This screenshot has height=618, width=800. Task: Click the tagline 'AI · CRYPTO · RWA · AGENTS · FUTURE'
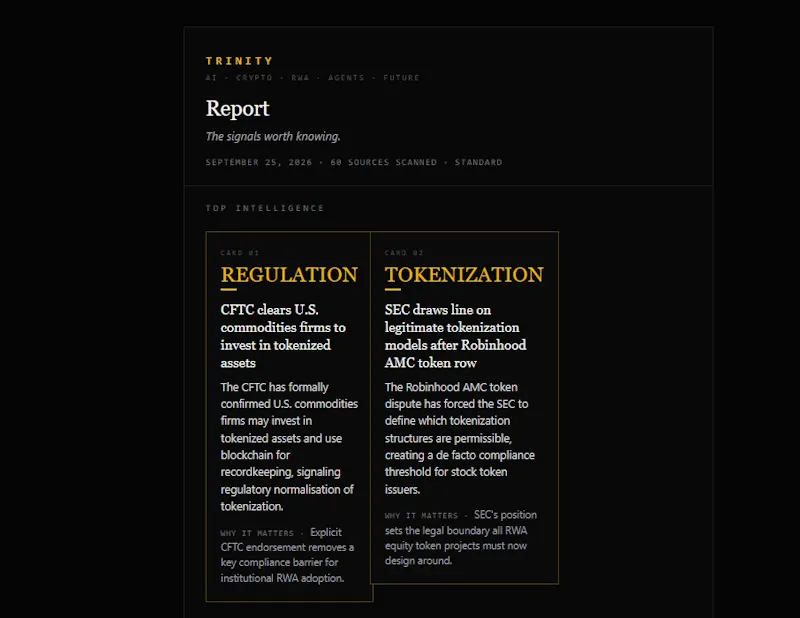tap(312, 78)
